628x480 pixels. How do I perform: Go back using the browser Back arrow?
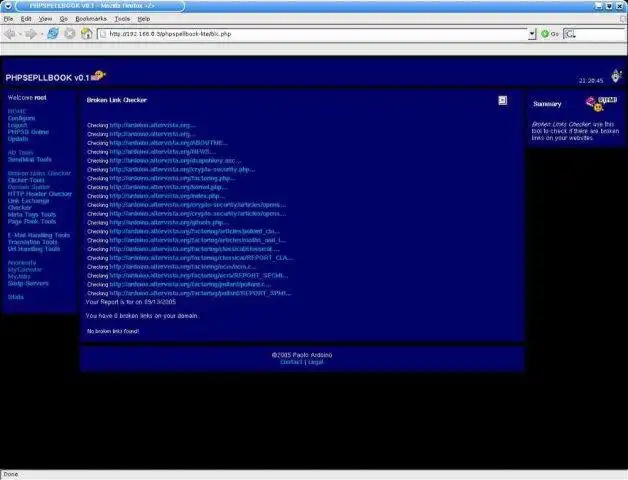[10, 34]
